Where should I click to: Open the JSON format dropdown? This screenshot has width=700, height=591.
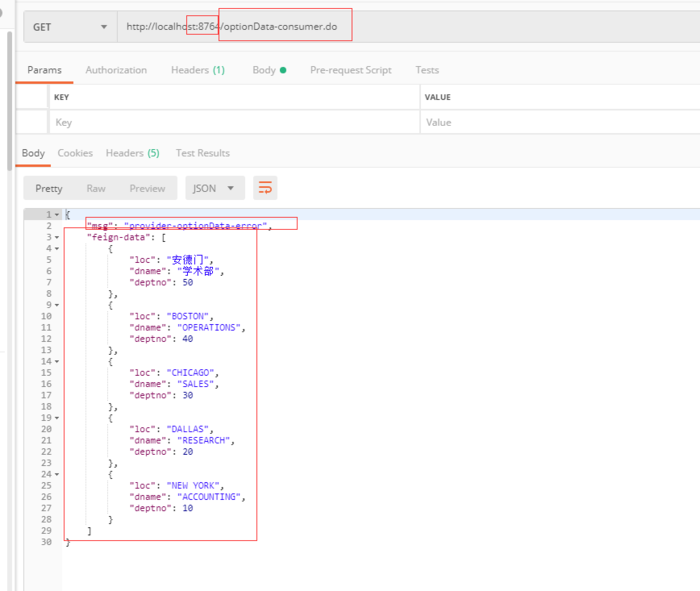click(215, 188)
